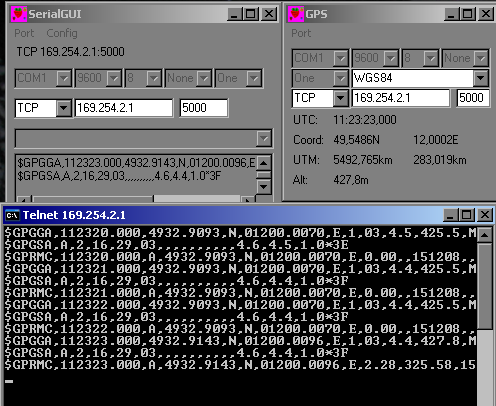This screenshot has width=496, height=406.
Task: Open the Config menu in SerialGUI
Action: (x=62, y=33)
